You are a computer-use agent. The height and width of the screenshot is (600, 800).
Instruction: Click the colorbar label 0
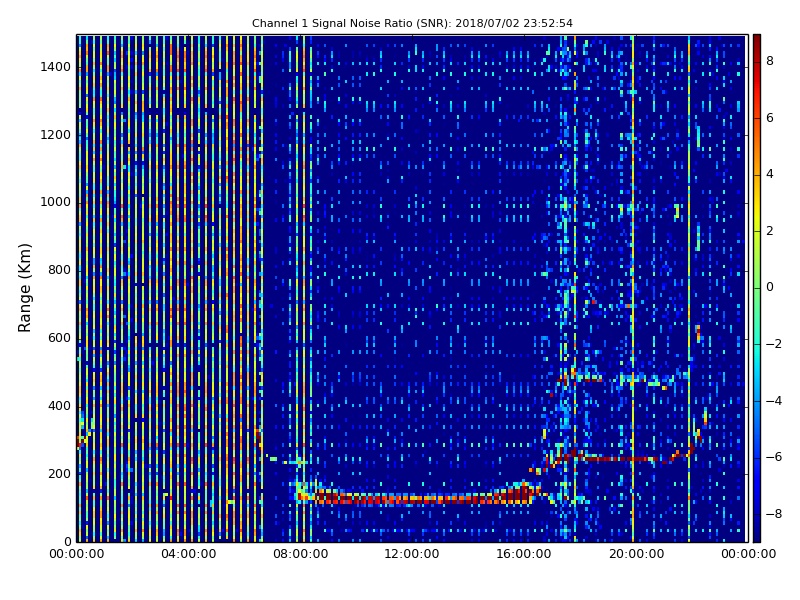(770, 287)
